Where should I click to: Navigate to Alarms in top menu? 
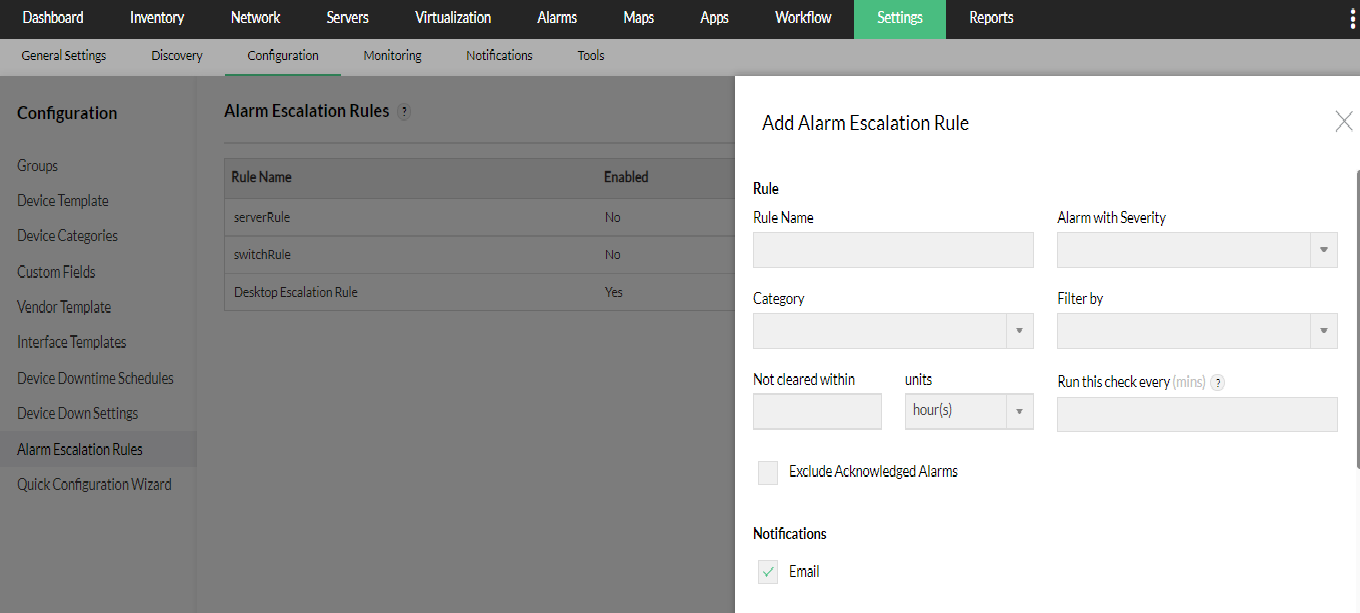[x=557, y=17]
